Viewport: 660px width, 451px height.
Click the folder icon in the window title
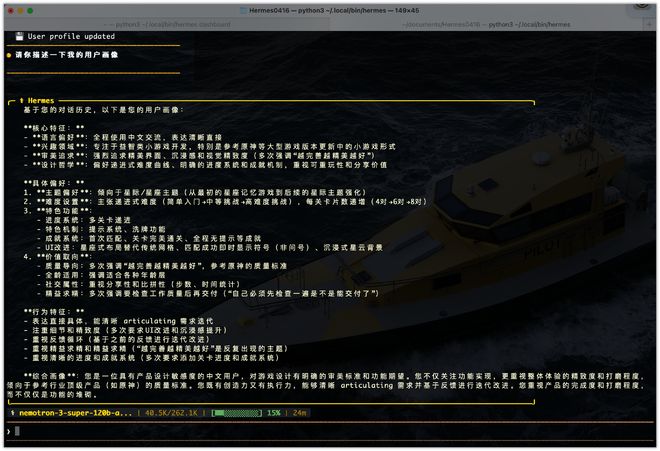(x=243, y=9)
